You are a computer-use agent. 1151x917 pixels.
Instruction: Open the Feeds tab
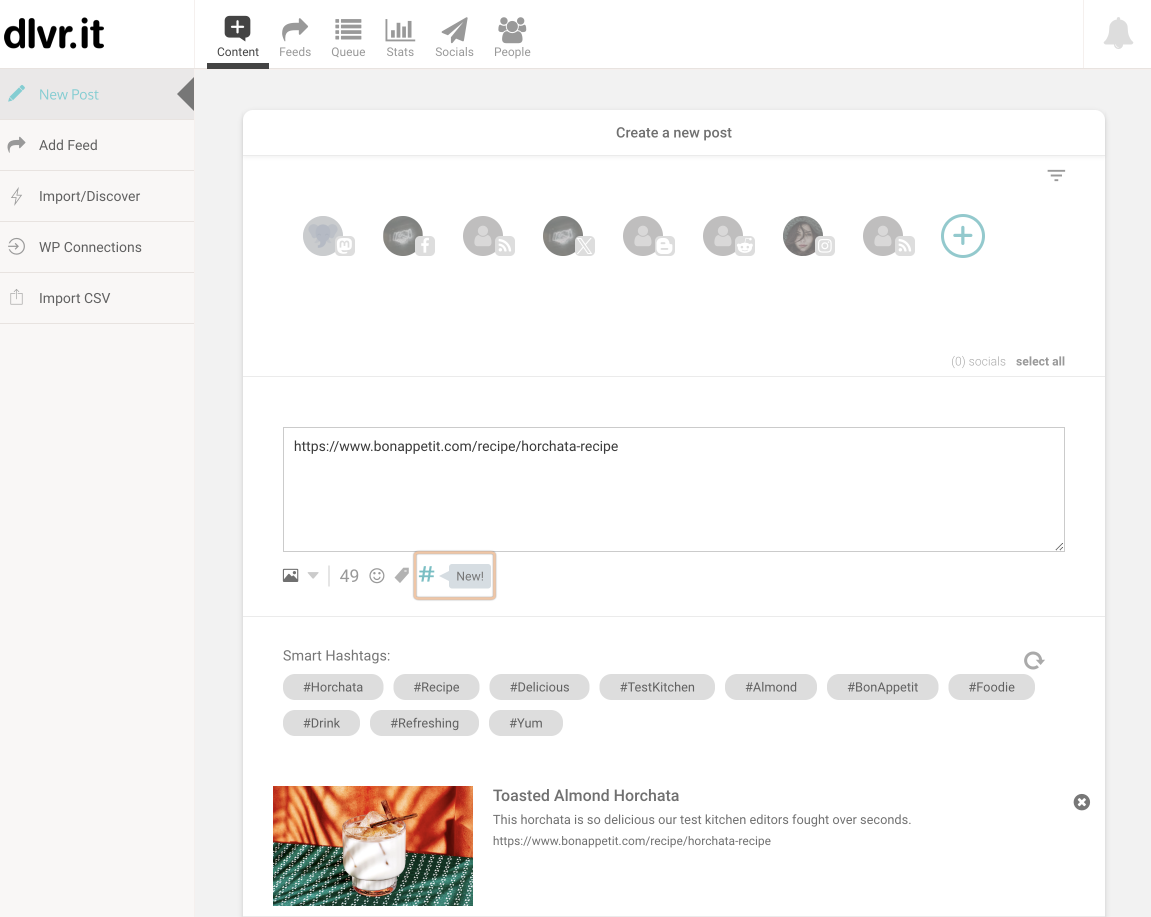tap(294, 37)
